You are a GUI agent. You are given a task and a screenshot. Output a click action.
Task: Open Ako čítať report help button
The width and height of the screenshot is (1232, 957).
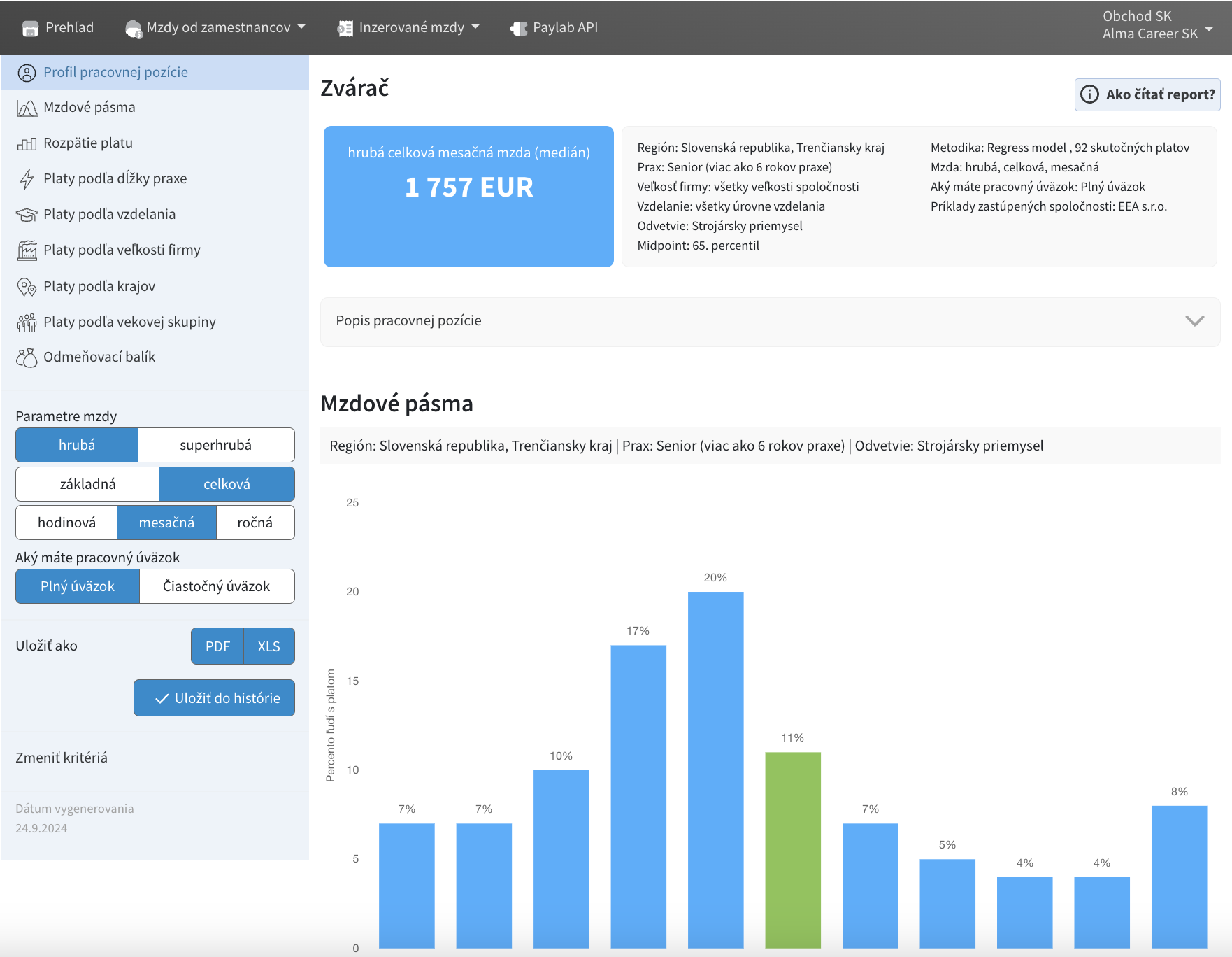pos(1147,94)
